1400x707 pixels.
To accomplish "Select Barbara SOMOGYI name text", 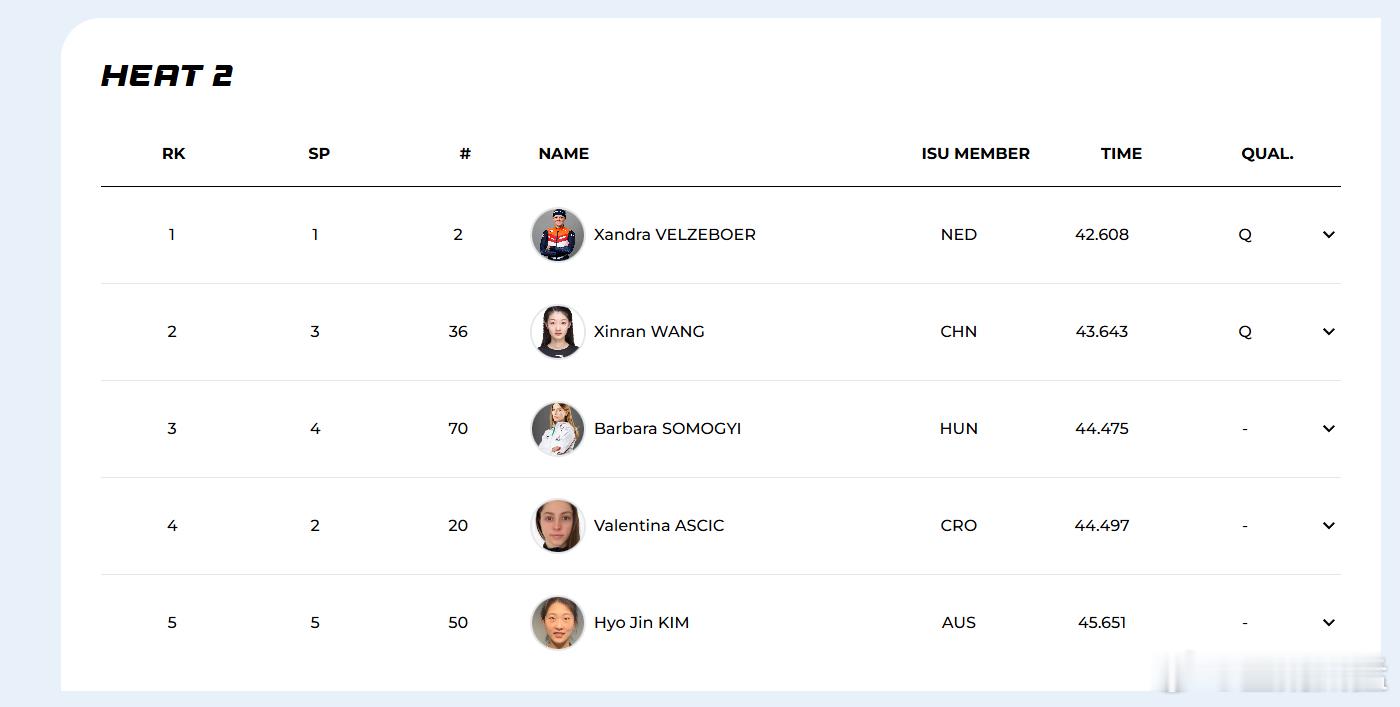I will [x=667, y=429].
